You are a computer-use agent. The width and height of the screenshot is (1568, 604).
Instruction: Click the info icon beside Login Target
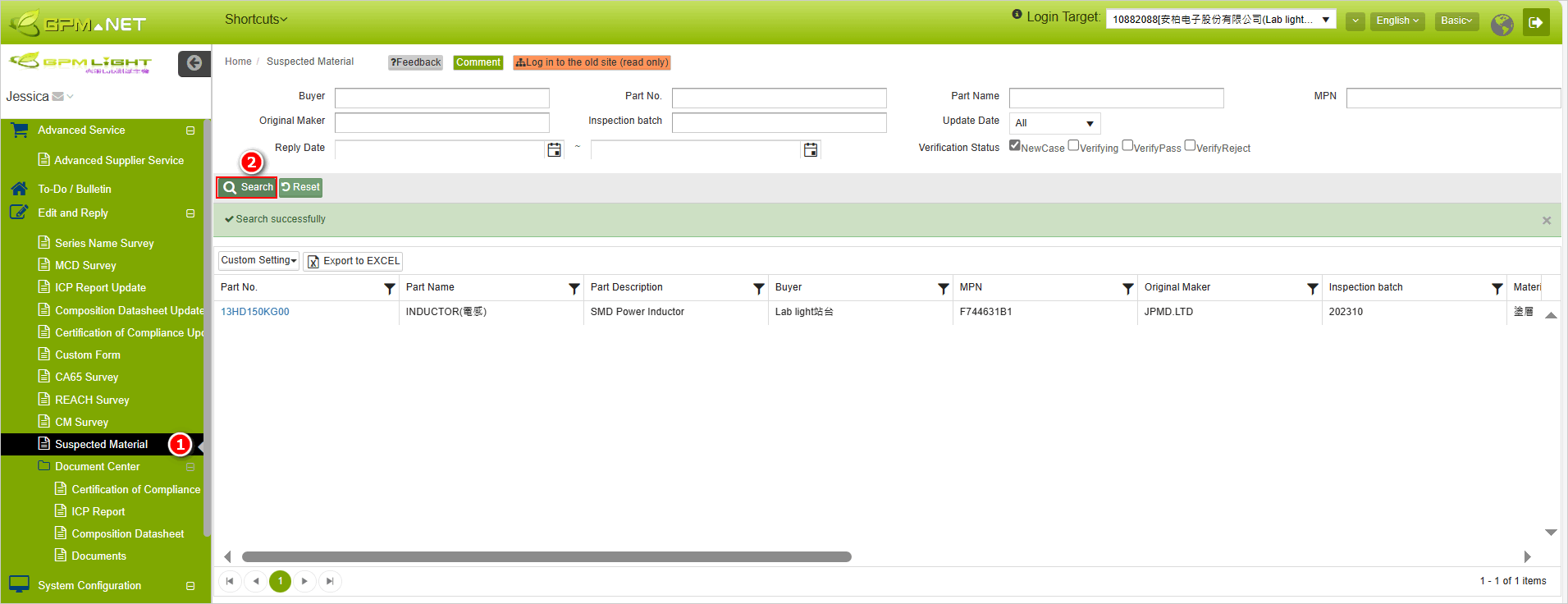(x=1017, y=14)
